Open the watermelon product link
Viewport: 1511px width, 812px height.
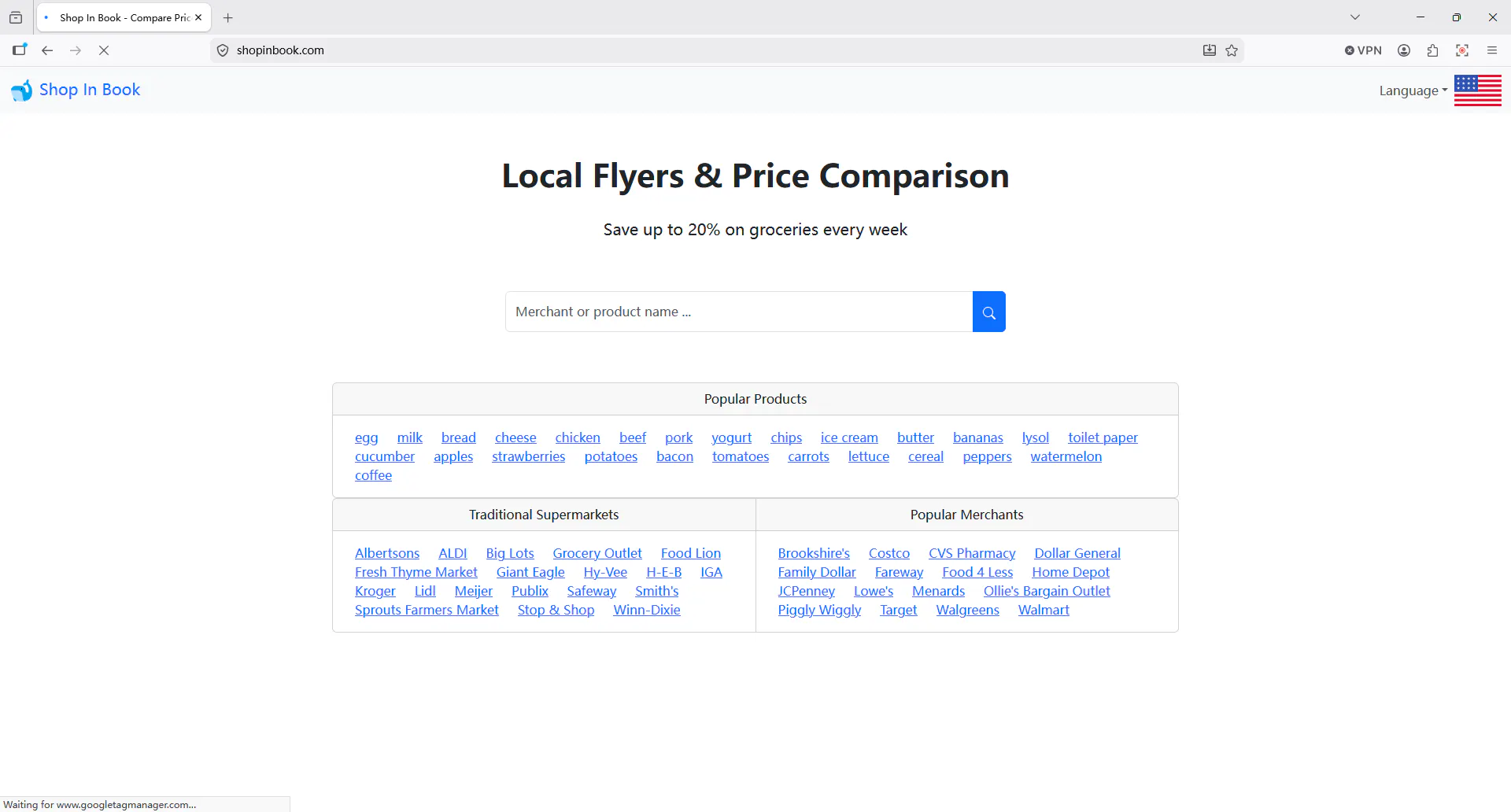1066,456
